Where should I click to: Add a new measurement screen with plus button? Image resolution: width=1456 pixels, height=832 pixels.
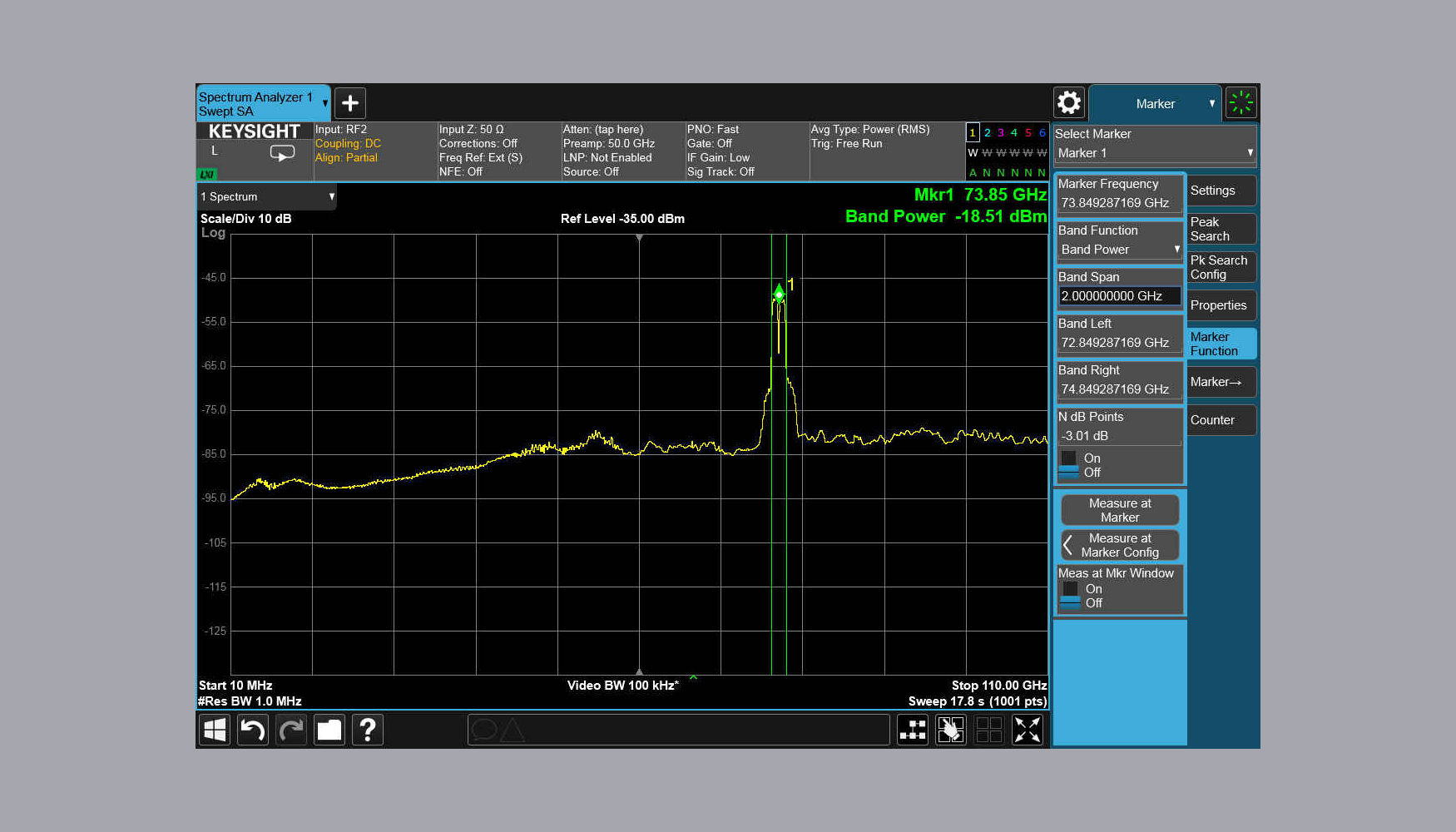click(350, 103)
